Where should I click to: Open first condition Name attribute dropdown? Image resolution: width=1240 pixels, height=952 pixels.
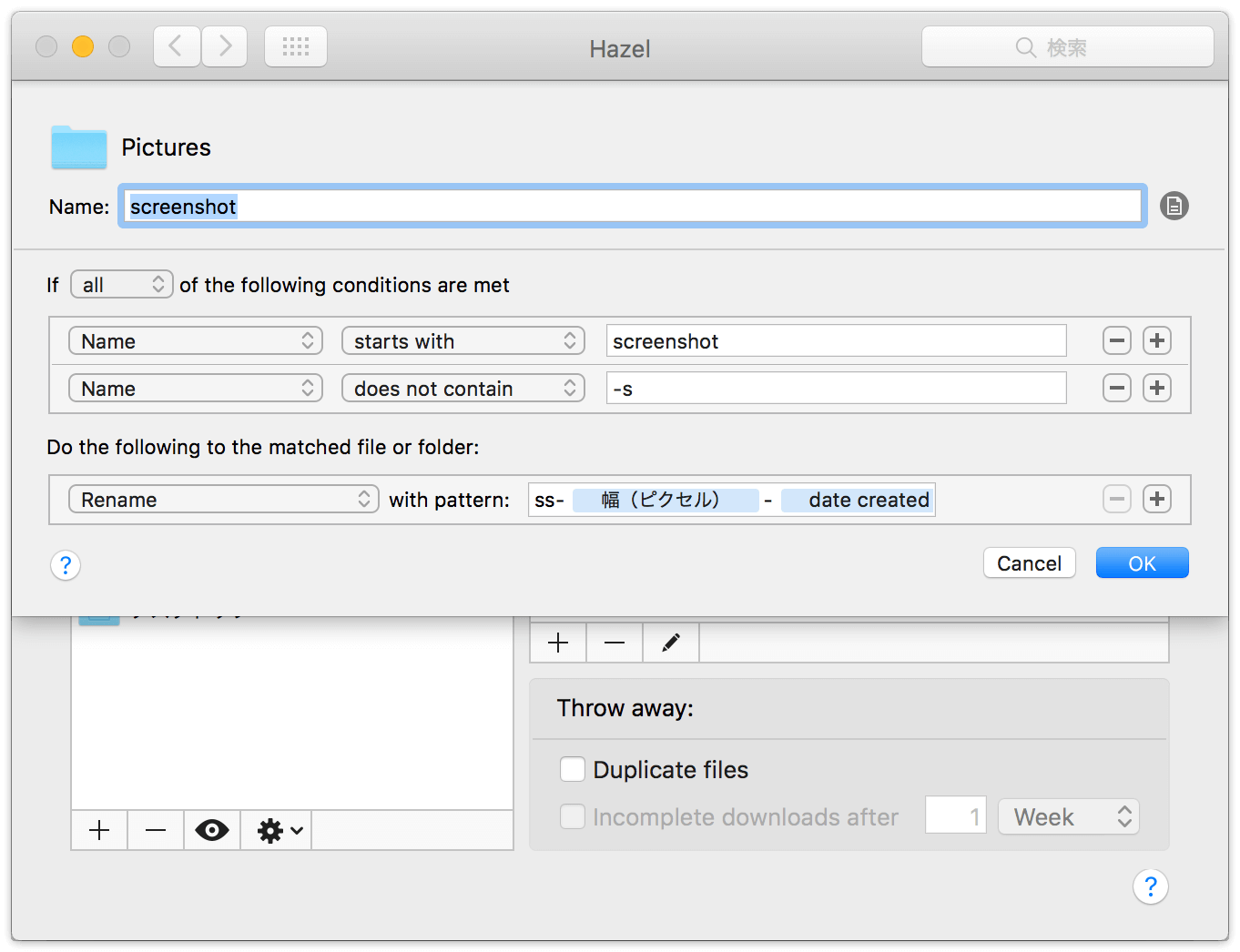196,341
